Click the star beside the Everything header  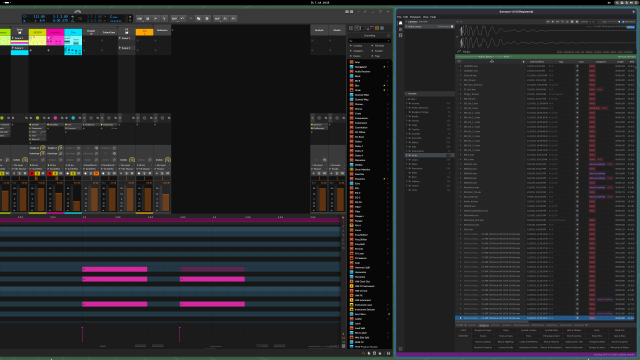point(388,36)
